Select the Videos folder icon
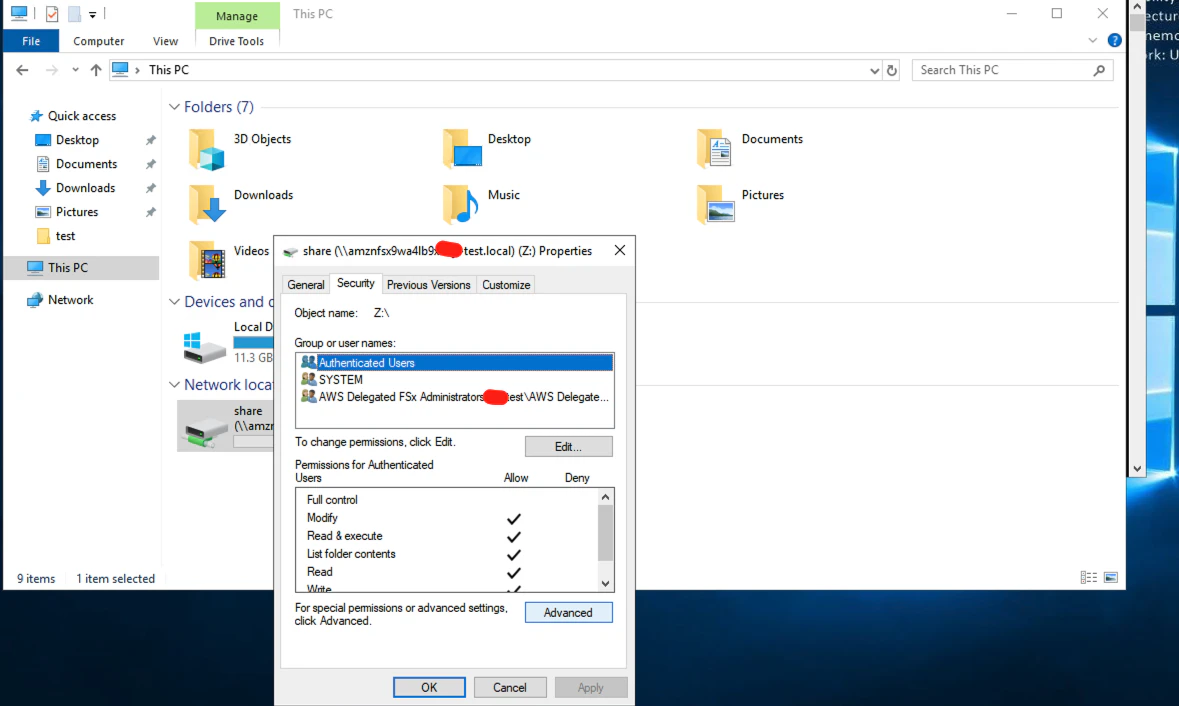The width and height of the screenshot is (1179, 706). coord(207,260)
